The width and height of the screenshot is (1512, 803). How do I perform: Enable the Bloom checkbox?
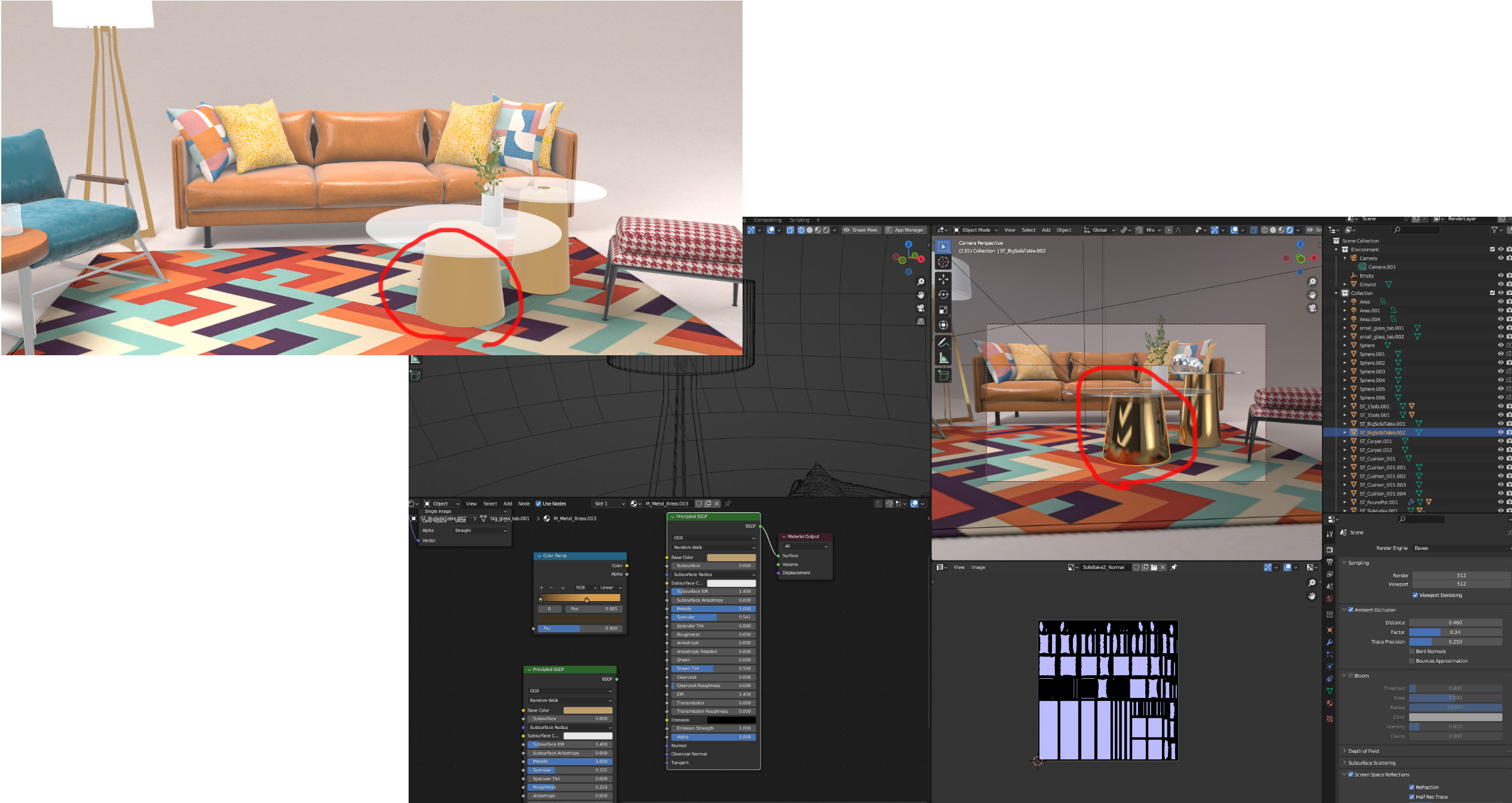coord(1351,676)
